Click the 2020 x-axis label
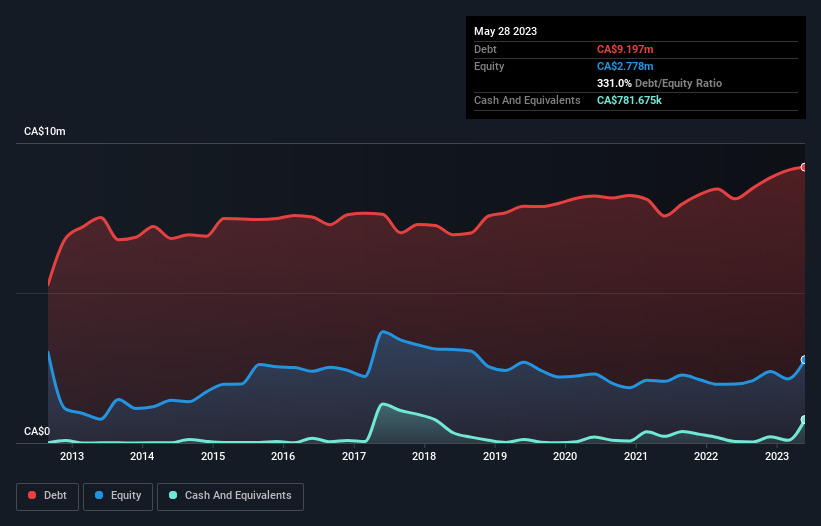Viewport: 821px width, 526px height. (565, 456)
